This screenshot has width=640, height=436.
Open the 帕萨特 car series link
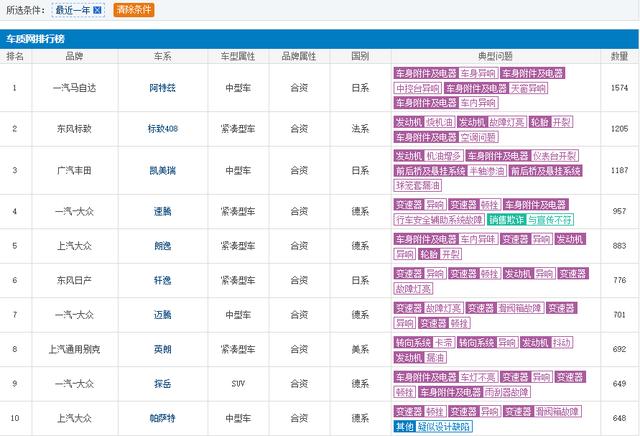point(162,418)
